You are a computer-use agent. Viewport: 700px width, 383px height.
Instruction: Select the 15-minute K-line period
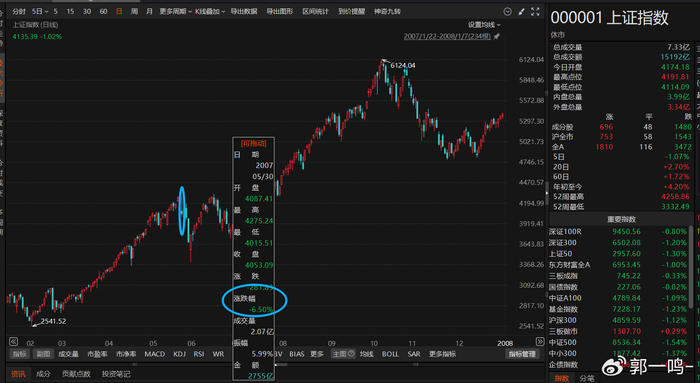coord(71,12)
